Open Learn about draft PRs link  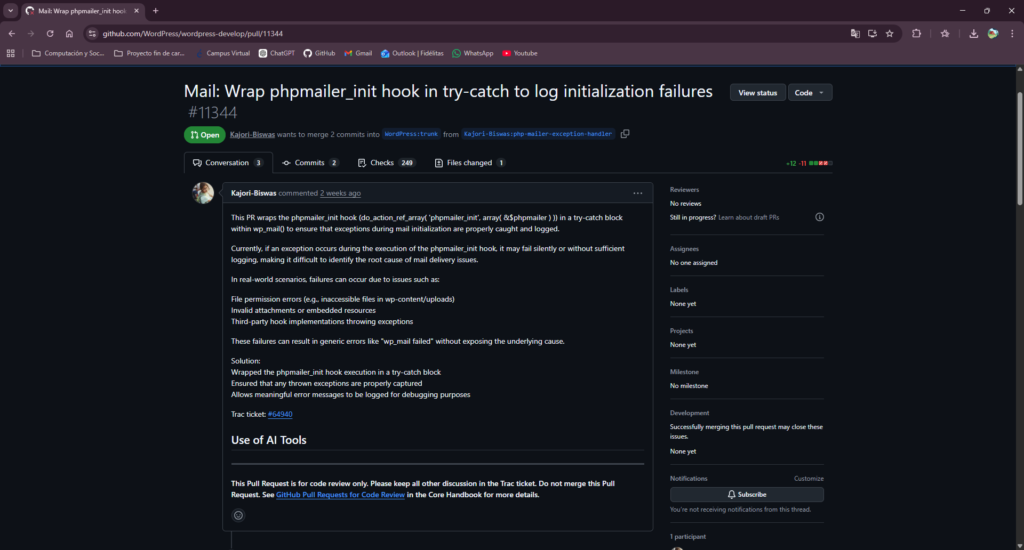coord(748,218)
